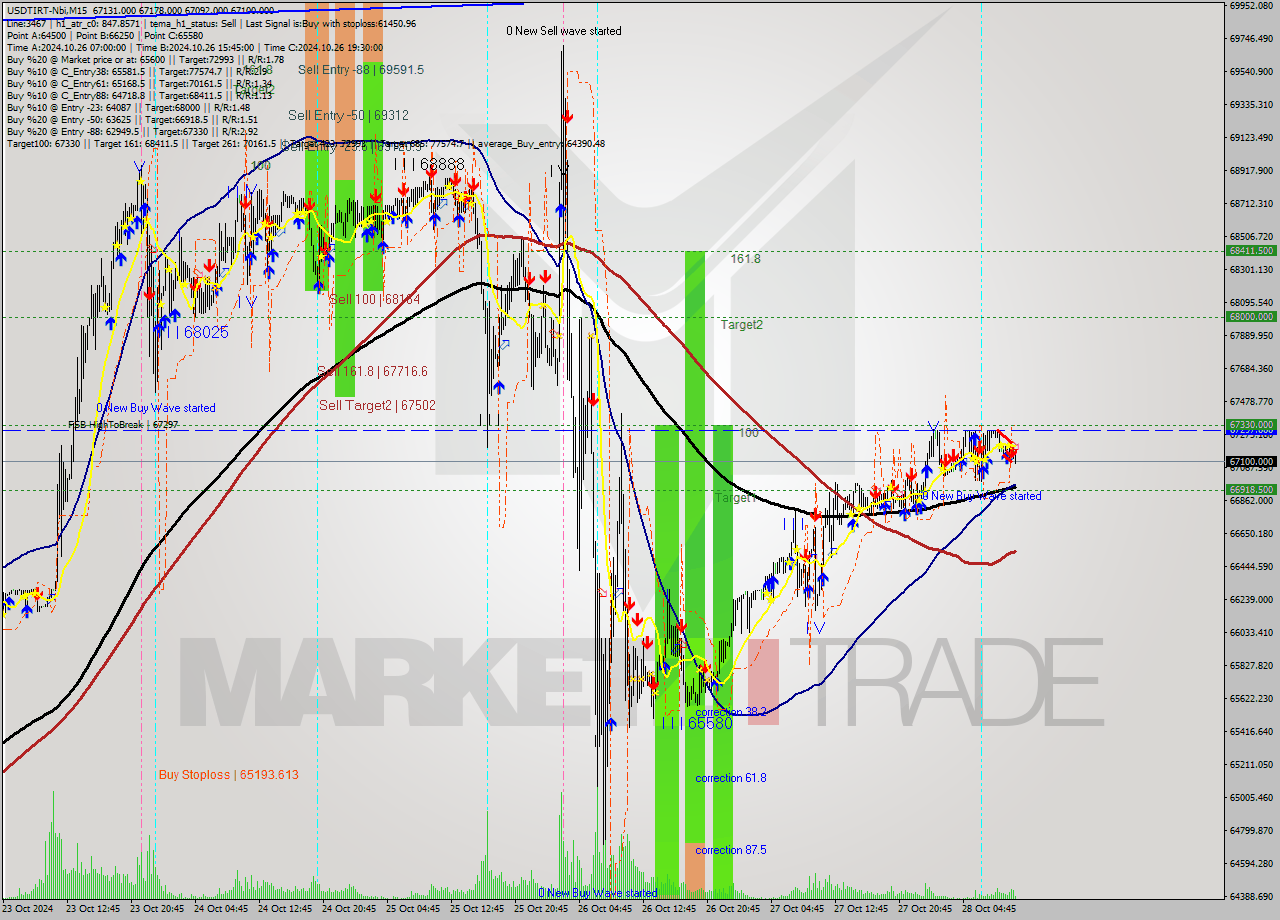
Task: Click the 'FSB-HighToBreak | 67297' label
Action: click(x=122, y=425)
